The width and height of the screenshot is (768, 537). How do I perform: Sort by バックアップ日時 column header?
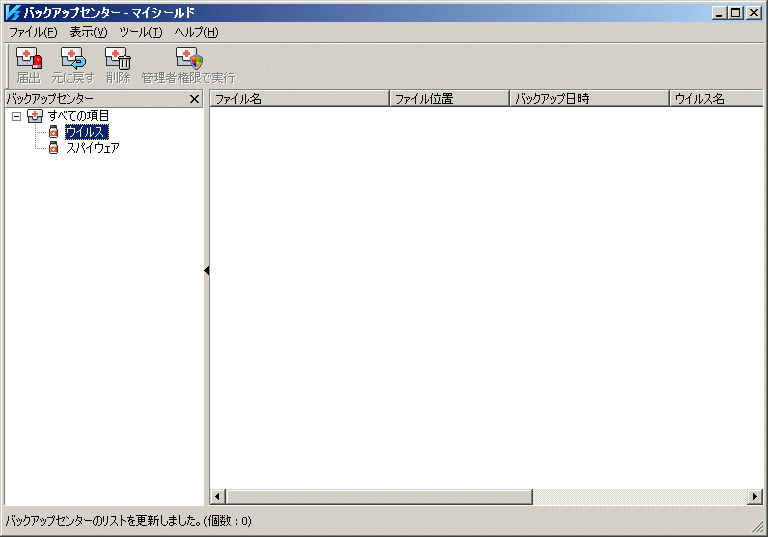[x=589, y=98]
